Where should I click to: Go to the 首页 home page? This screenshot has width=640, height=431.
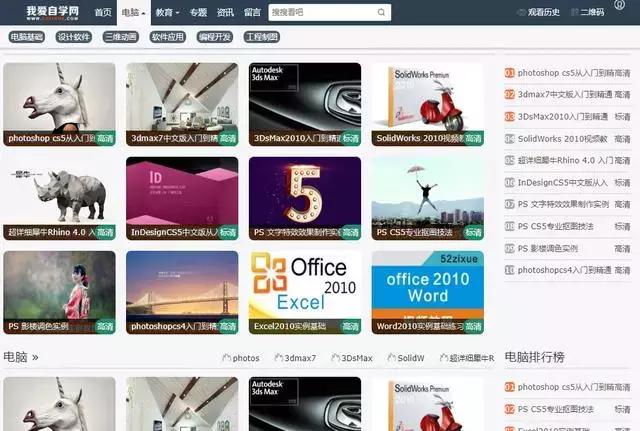103,13
